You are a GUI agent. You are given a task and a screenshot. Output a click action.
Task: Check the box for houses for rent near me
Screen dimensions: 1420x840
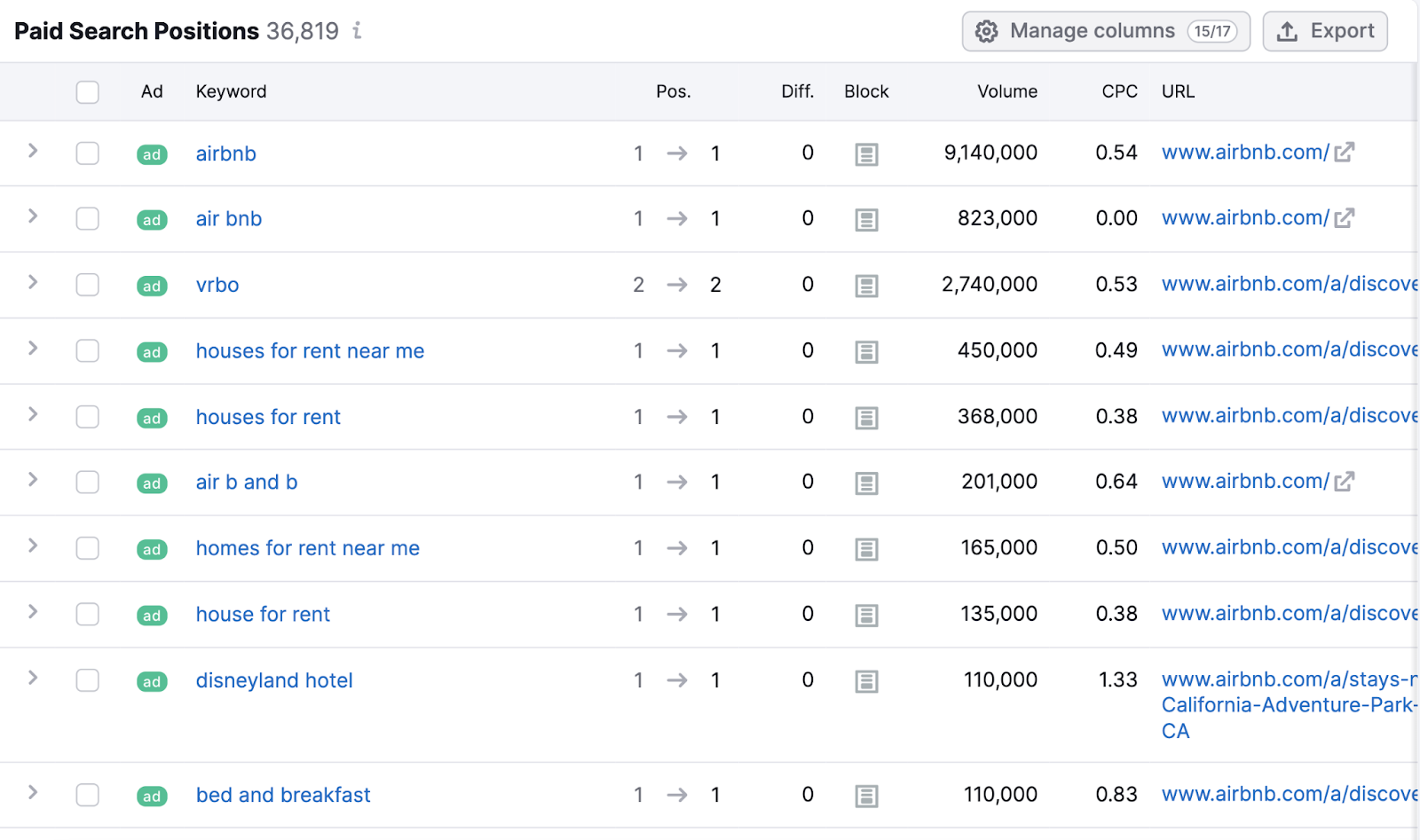[88, 351]
